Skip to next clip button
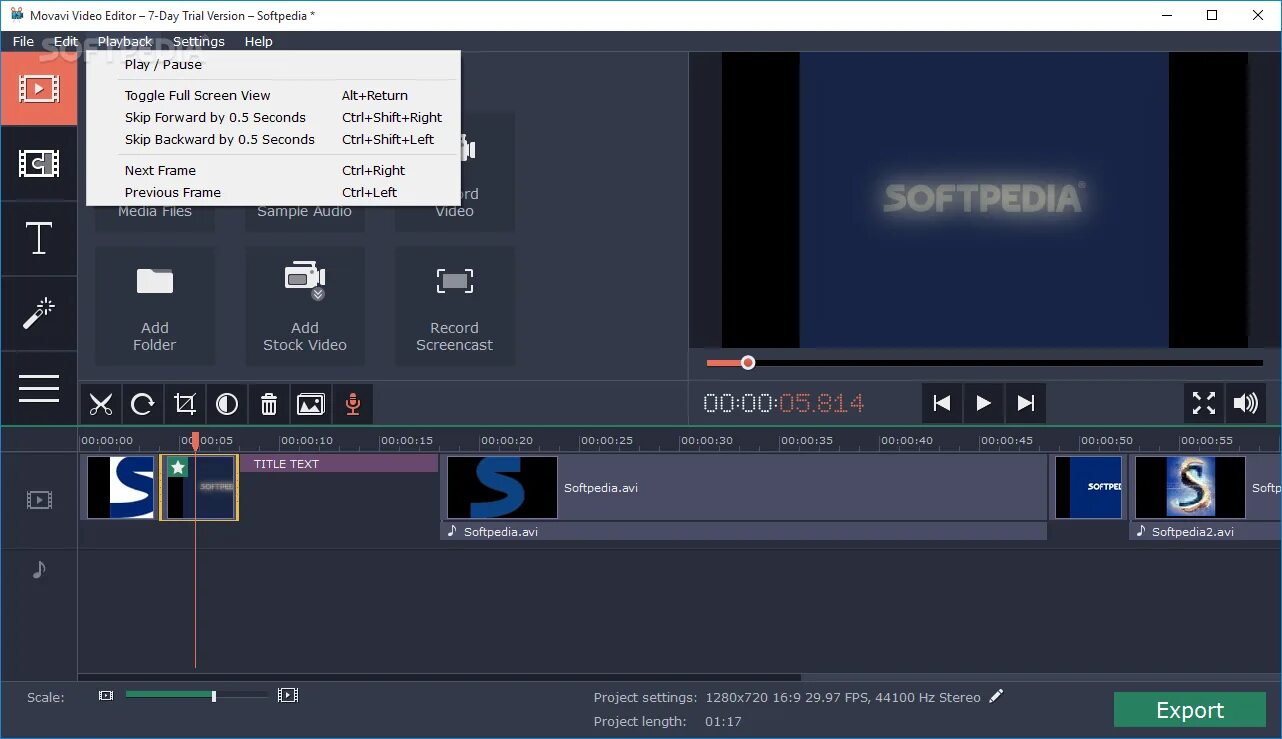Screen dimensions: 1282x739 tap(1026, 403)
